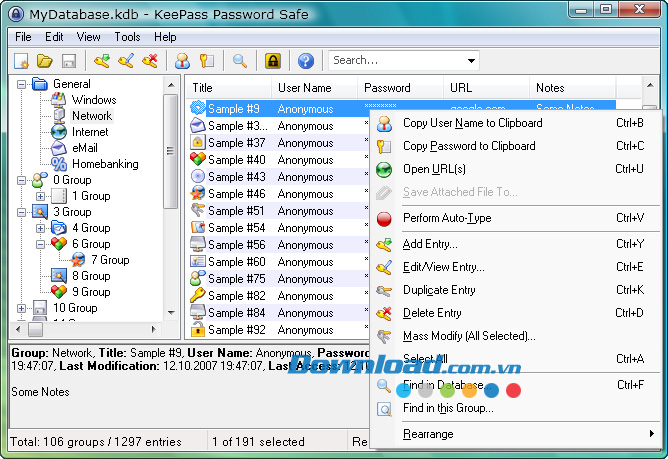
Task: Choose Edit/View Entry... in context menu
Action: click(515, 267)
